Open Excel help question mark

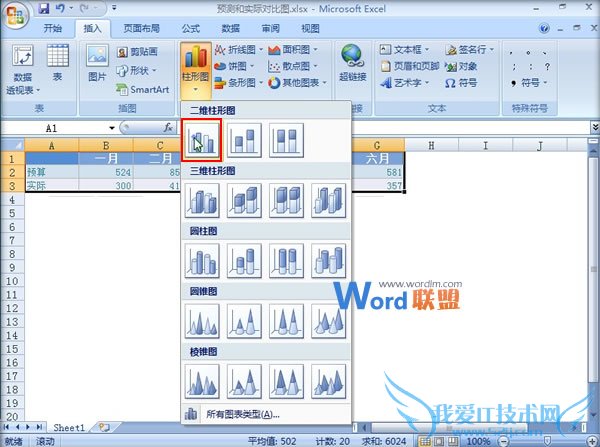click(544, 28)
